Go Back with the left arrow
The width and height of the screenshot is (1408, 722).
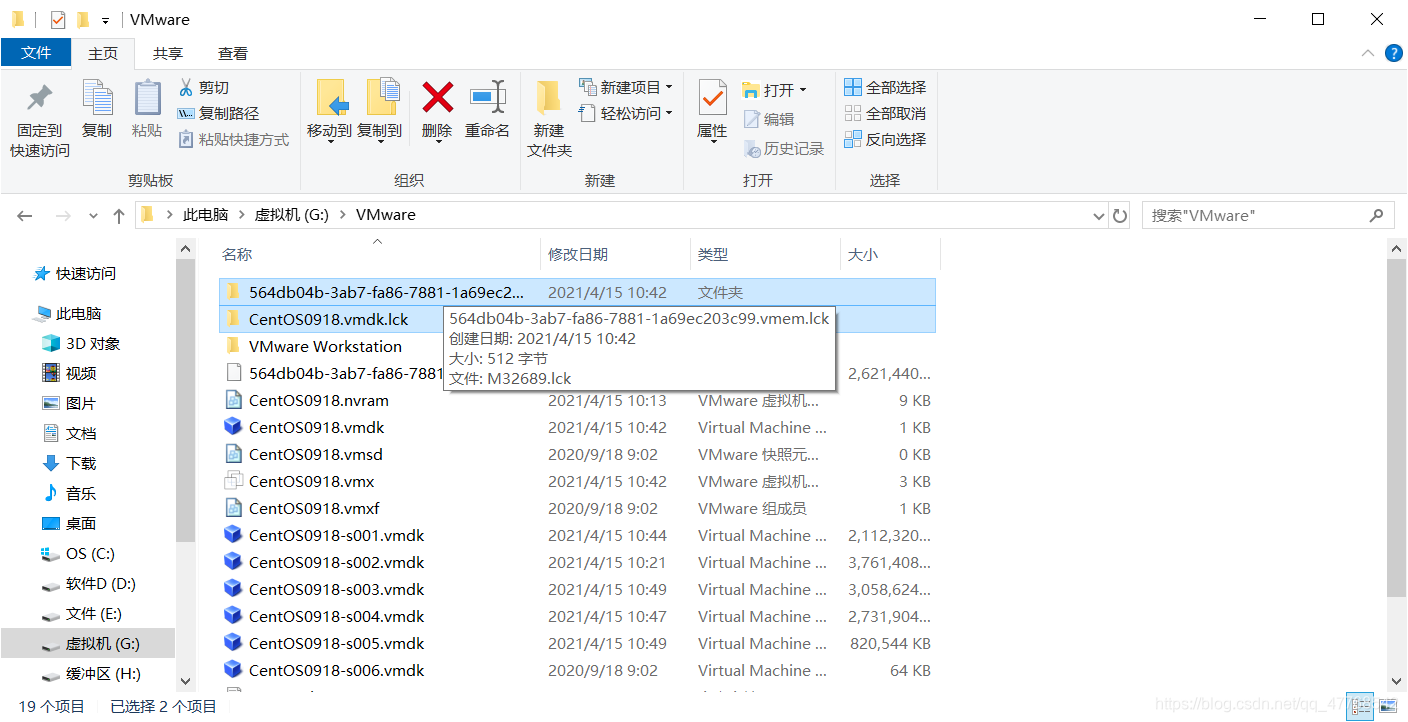click(x=25, y=215)
